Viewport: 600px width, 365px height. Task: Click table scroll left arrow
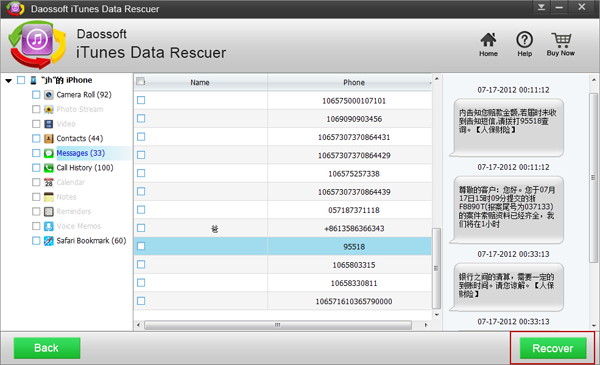[x=139, y=325]
